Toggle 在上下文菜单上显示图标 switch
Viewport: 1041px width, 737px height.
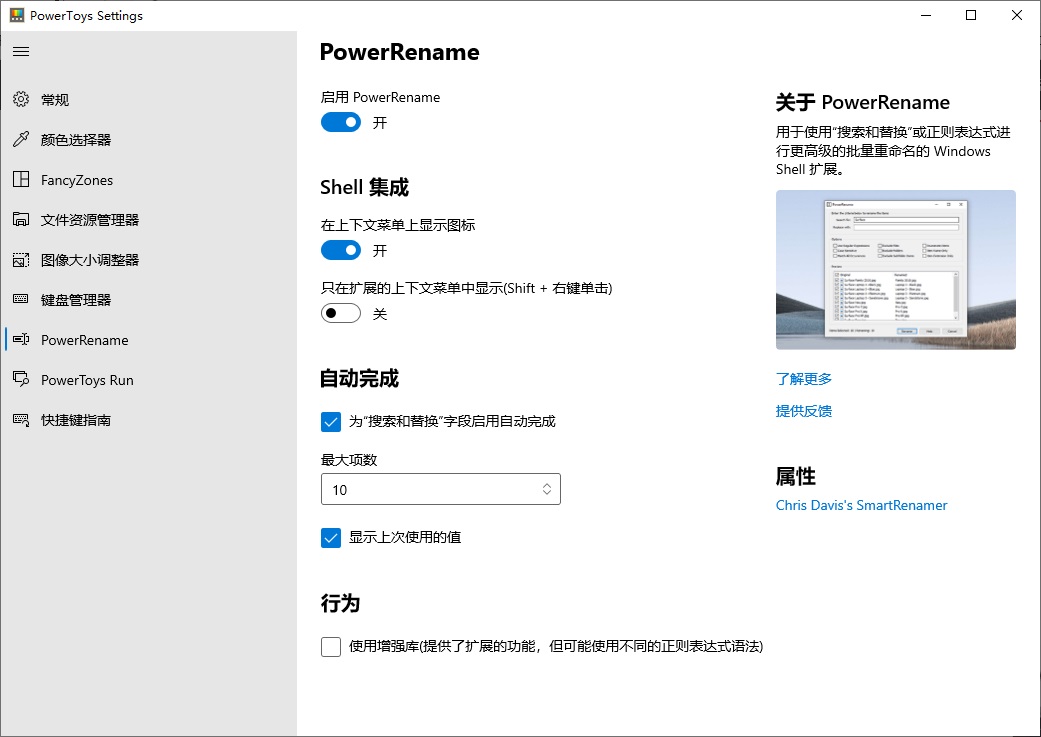(341, 250)
